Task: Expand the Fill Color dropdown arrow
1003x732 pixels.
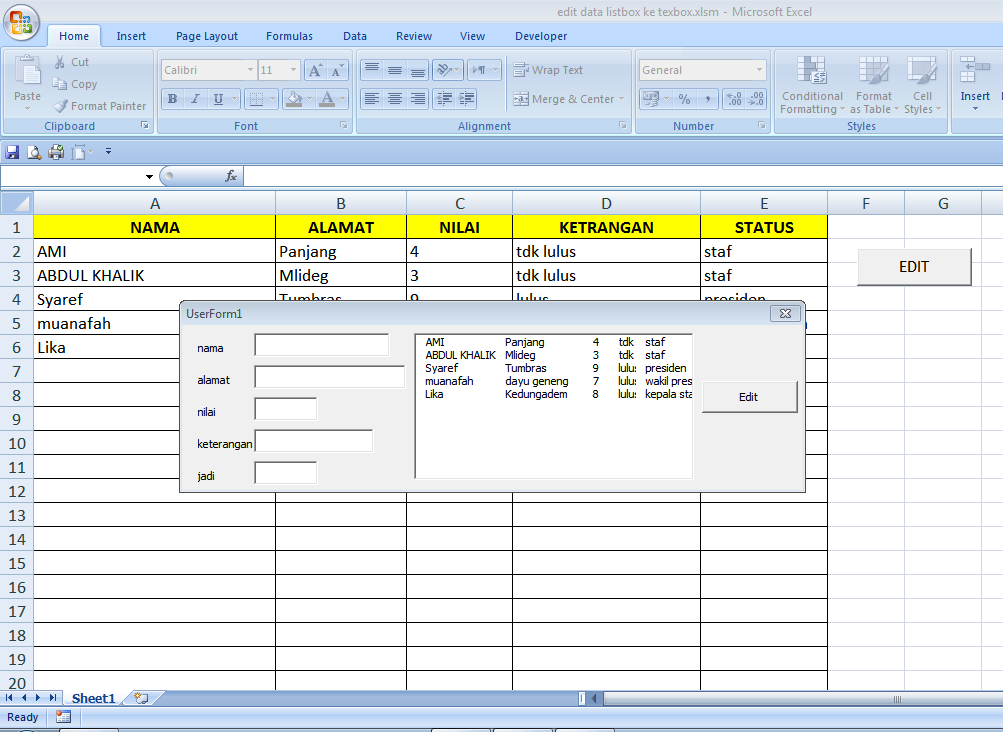Action: tap(310, 98)
